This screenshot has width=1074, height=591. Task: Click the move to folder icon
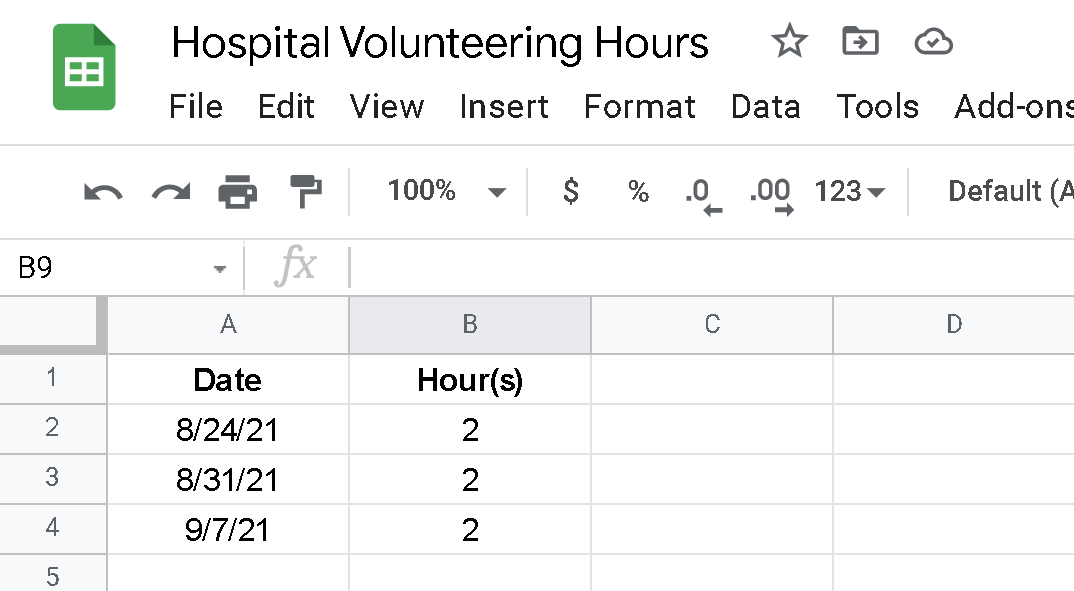tap(860, 42)
